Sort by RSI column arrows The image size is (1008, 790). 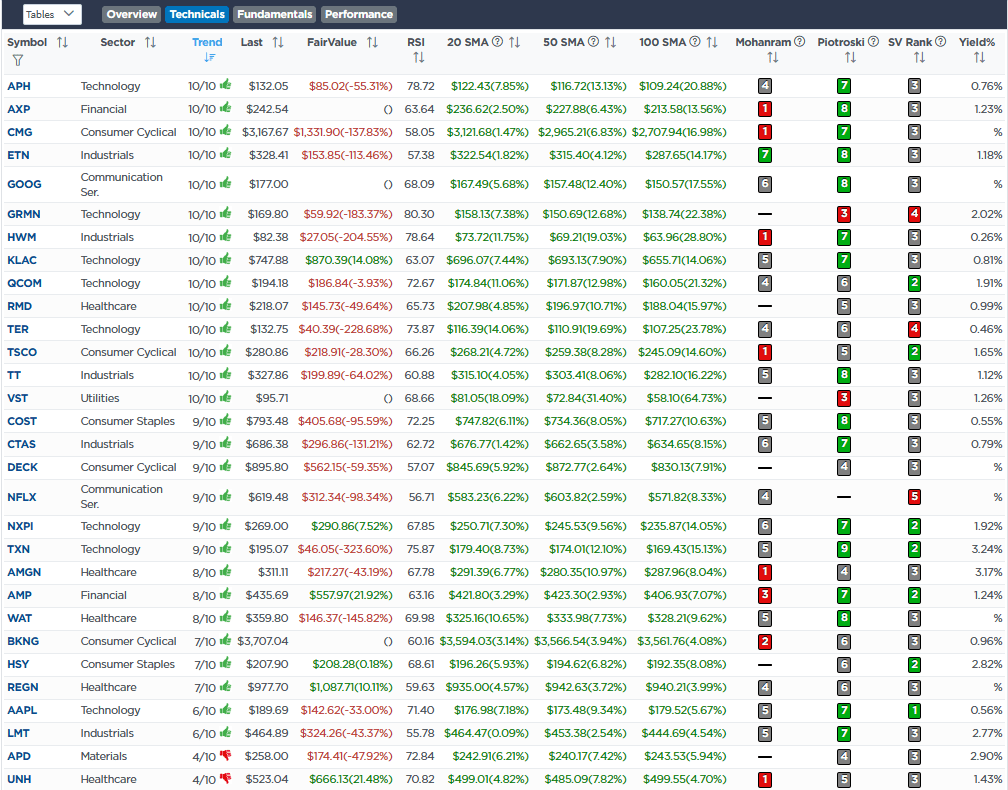pos(419,58)
